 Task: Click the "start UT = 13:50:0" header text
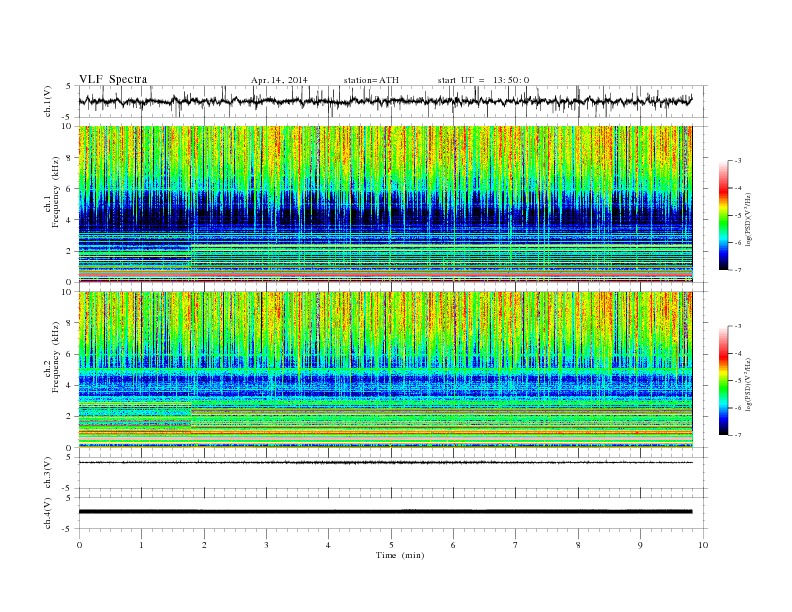483,80
